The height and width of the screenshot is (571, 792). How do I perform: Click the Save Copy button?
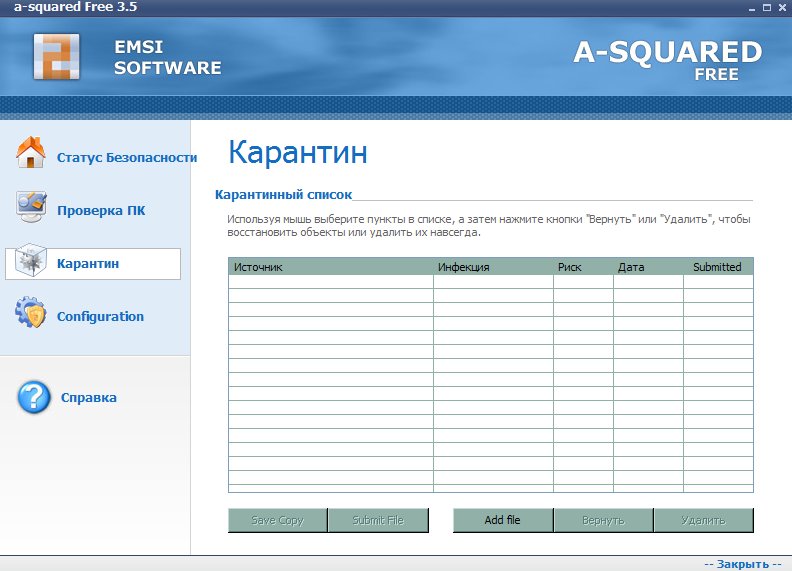coord(278,520)
